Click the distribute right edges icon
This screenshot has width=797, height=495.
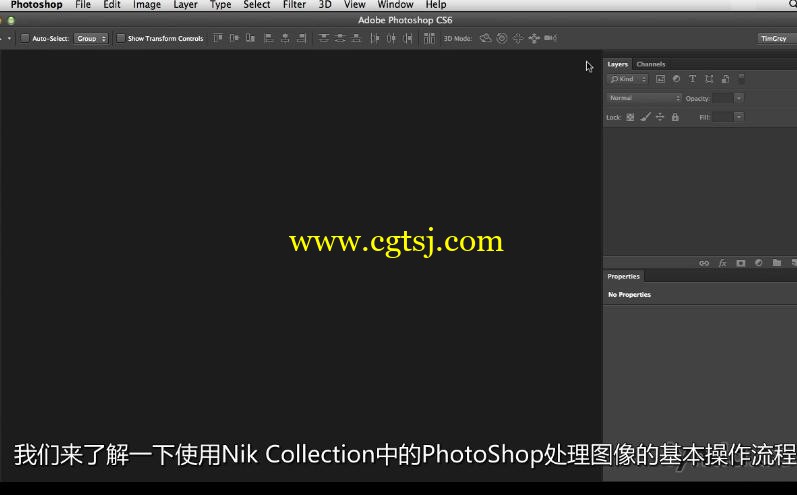[x=407, y=38]
